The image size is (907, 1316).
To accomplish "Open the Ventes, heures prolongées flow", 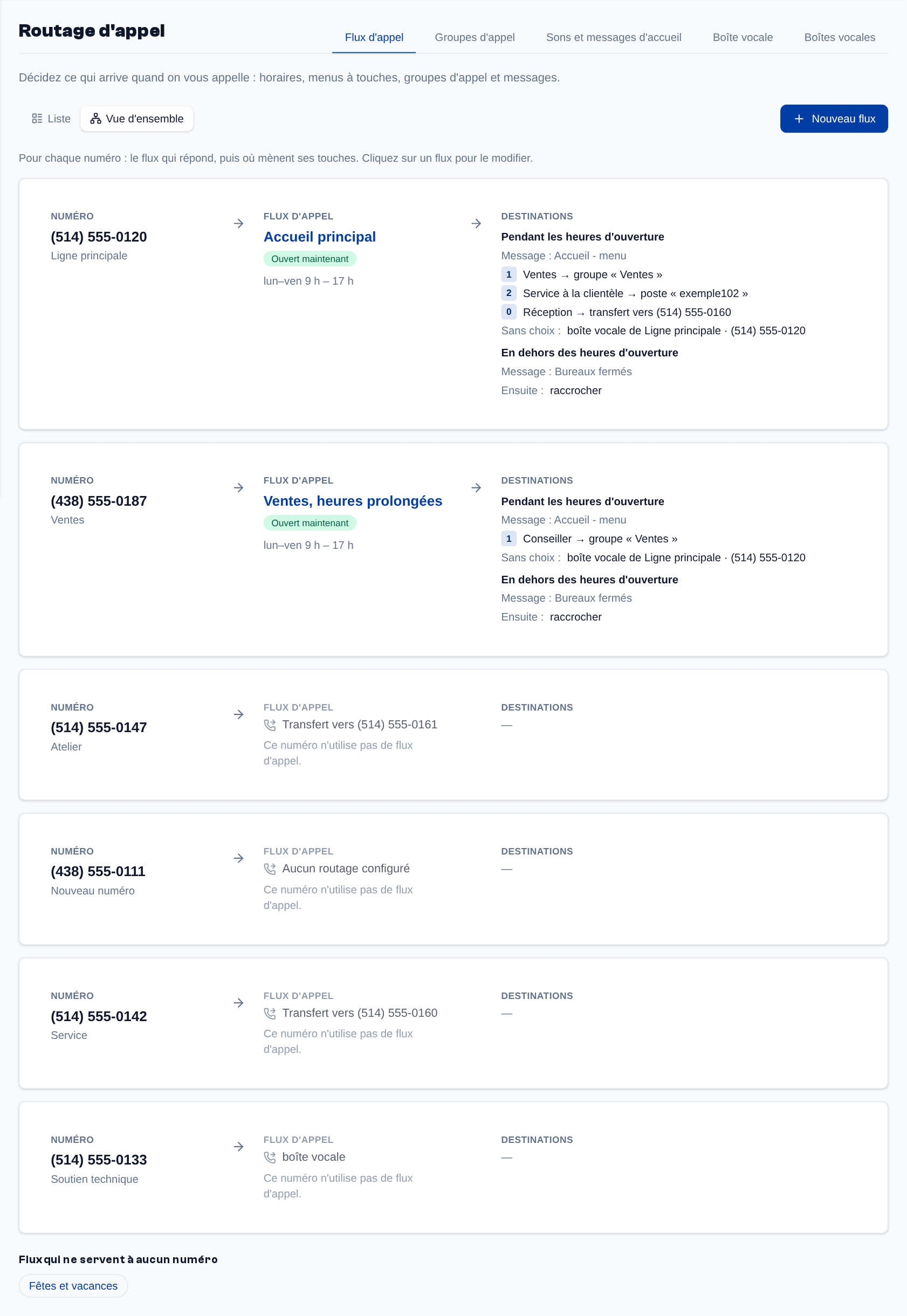I will 352,501.
